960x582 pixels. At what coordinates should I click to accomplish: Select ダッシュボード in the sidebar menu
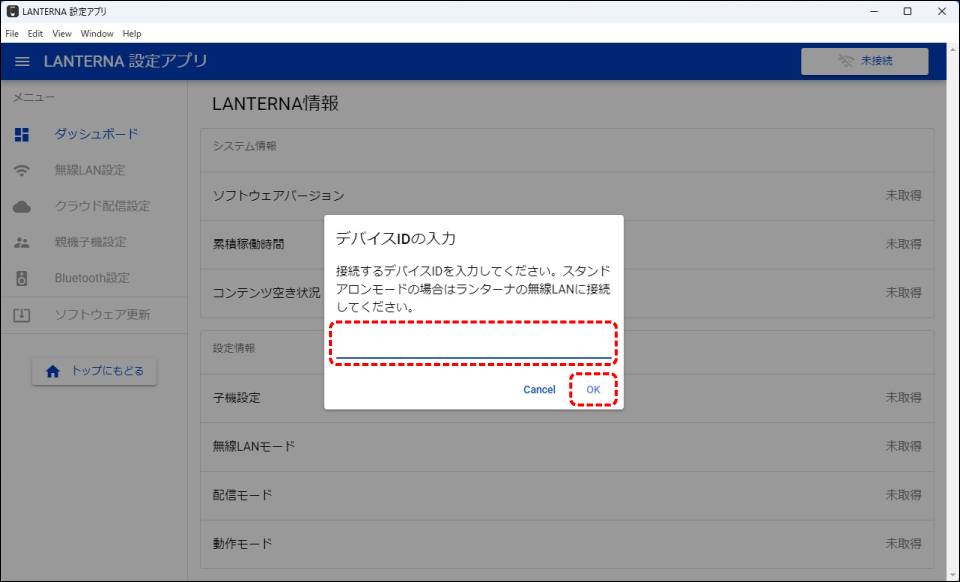click(96, 134)
